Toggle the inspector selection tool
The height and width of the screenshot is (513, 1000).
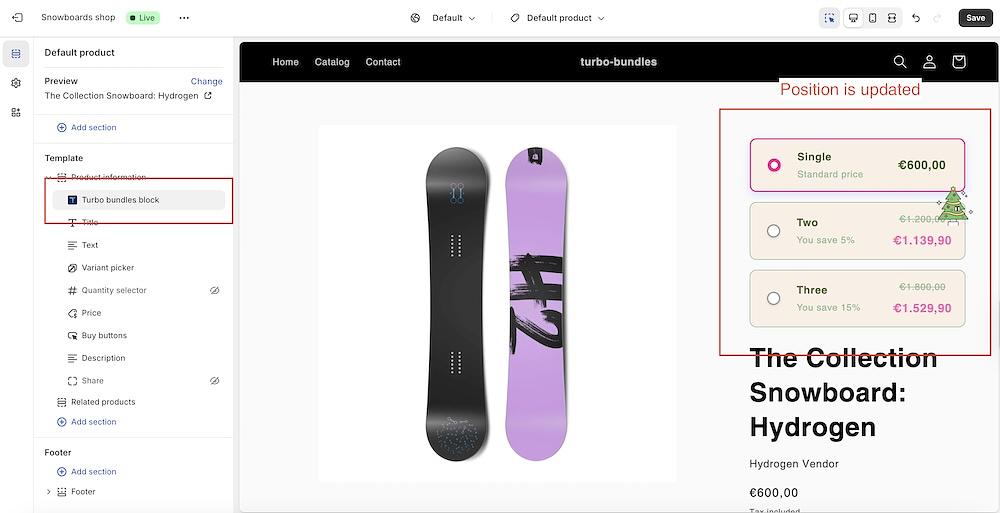829,18
